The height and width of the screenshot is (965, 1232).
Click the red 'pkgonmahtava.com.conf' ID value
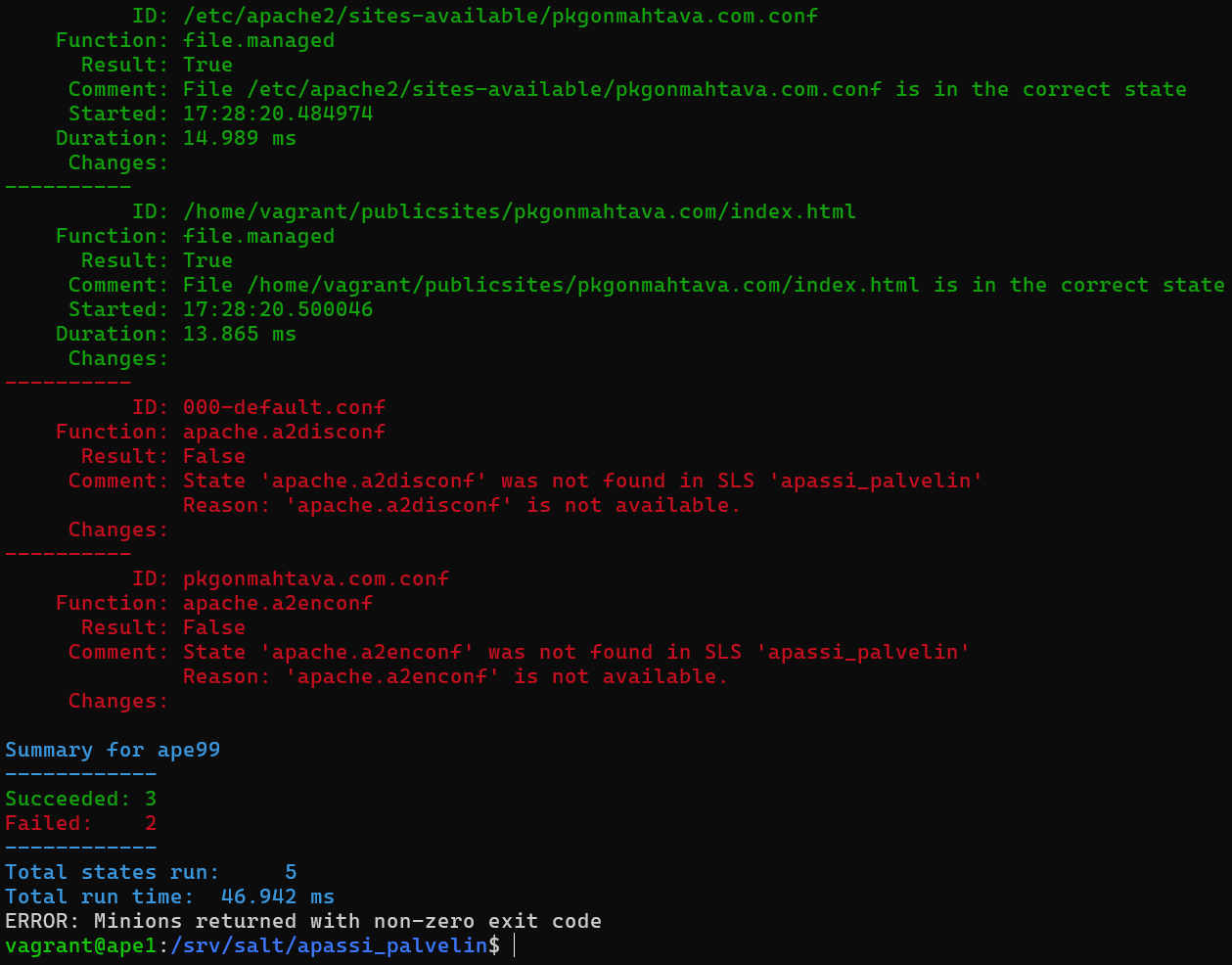(316, 578)
